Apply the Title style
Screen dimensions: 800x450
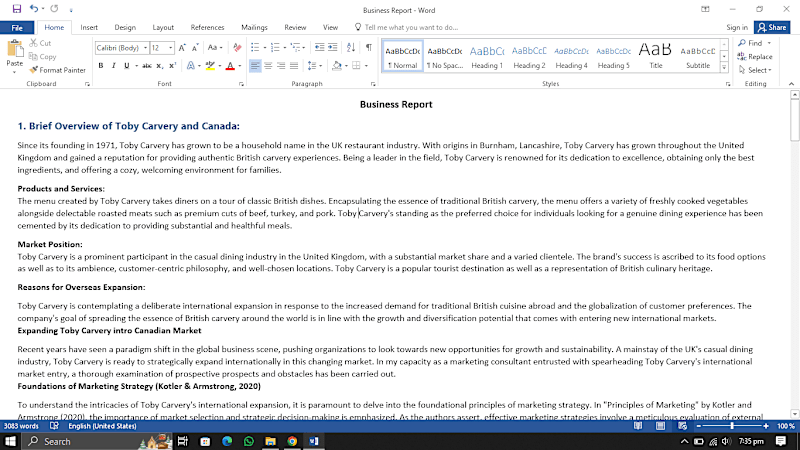click(656, 56)
